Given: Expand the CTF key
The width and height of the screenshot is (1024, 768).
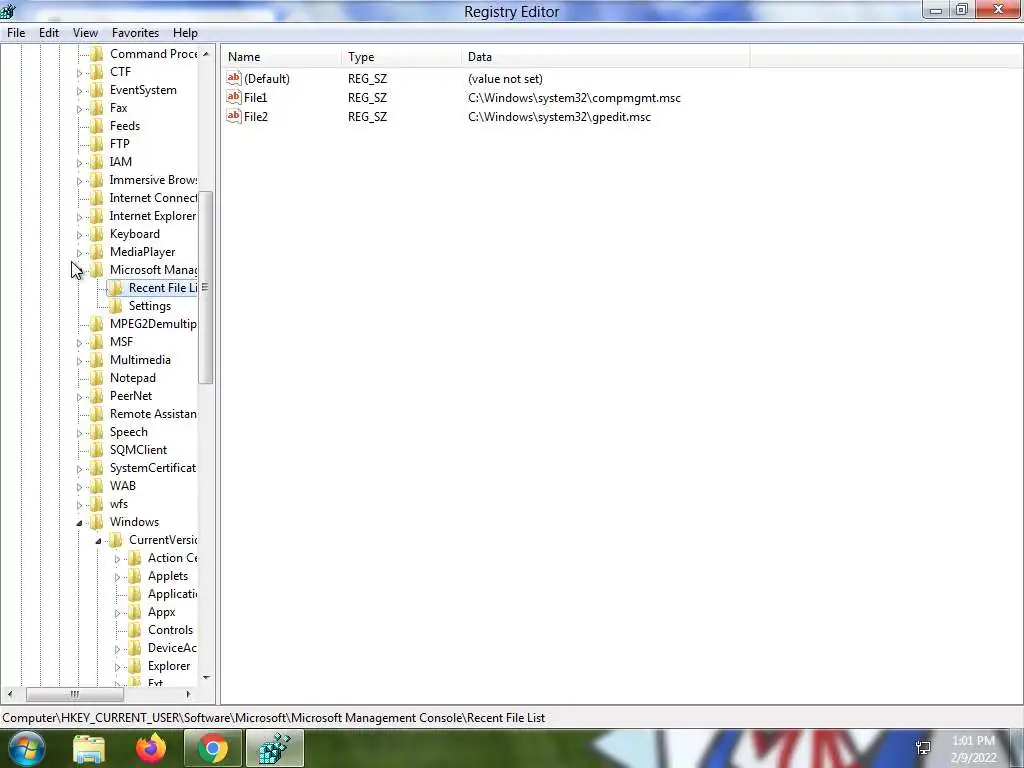Looking at the screenshot, I should (79, 72).
